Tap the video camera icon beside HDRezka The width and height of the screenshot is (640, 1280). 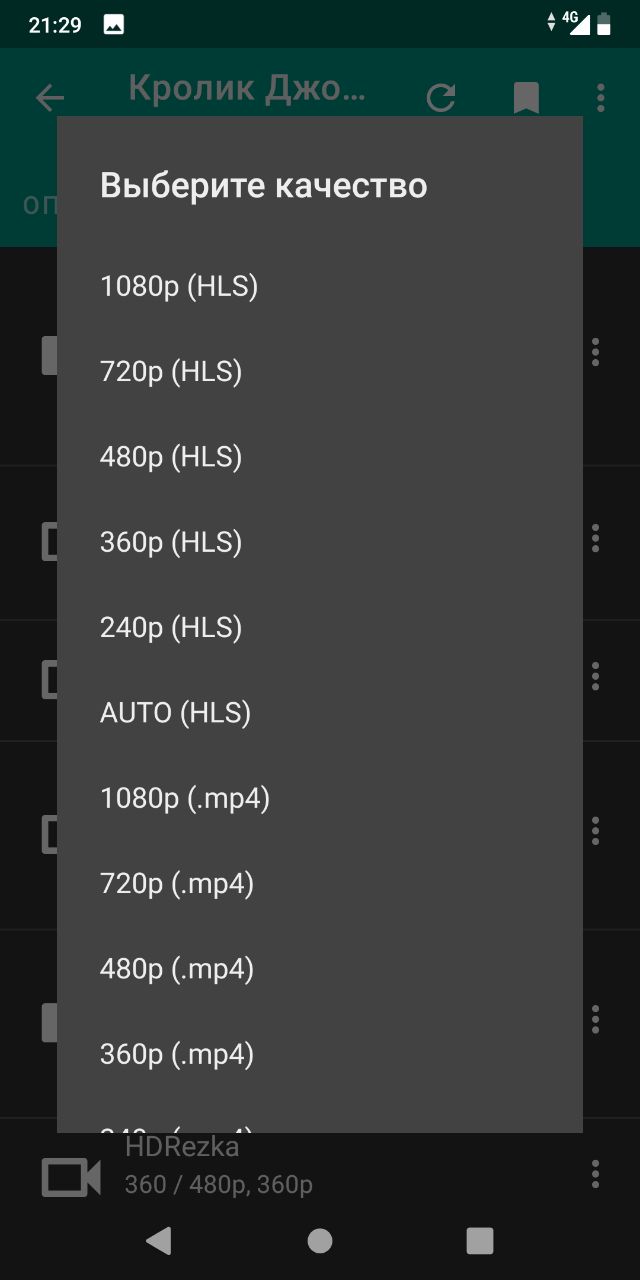tap(71, 1176)
